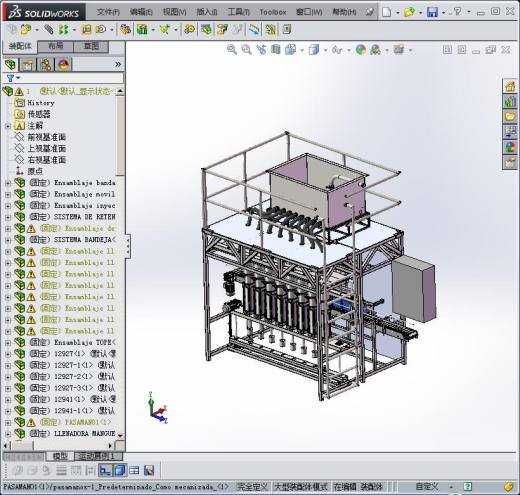The image size is (520, 495).
Task: Click the feature tree filter funnel icon
Action: 10,78
